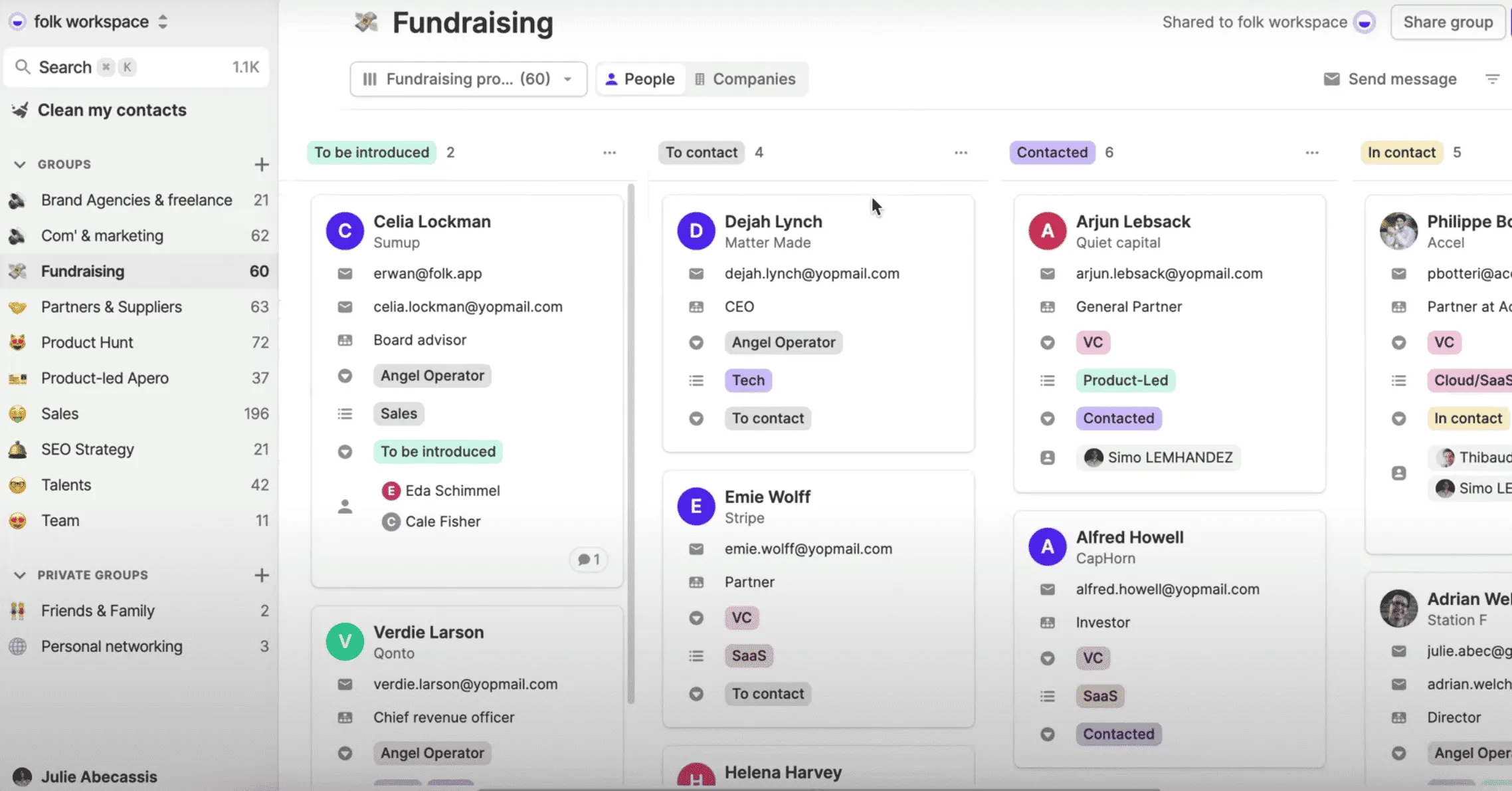The height and width of the screenshot is (791, 1512).
Task: Click the Angel Operator dropdown icon on Celia's card
Action: pyautogui.click(x=345, y=376)
